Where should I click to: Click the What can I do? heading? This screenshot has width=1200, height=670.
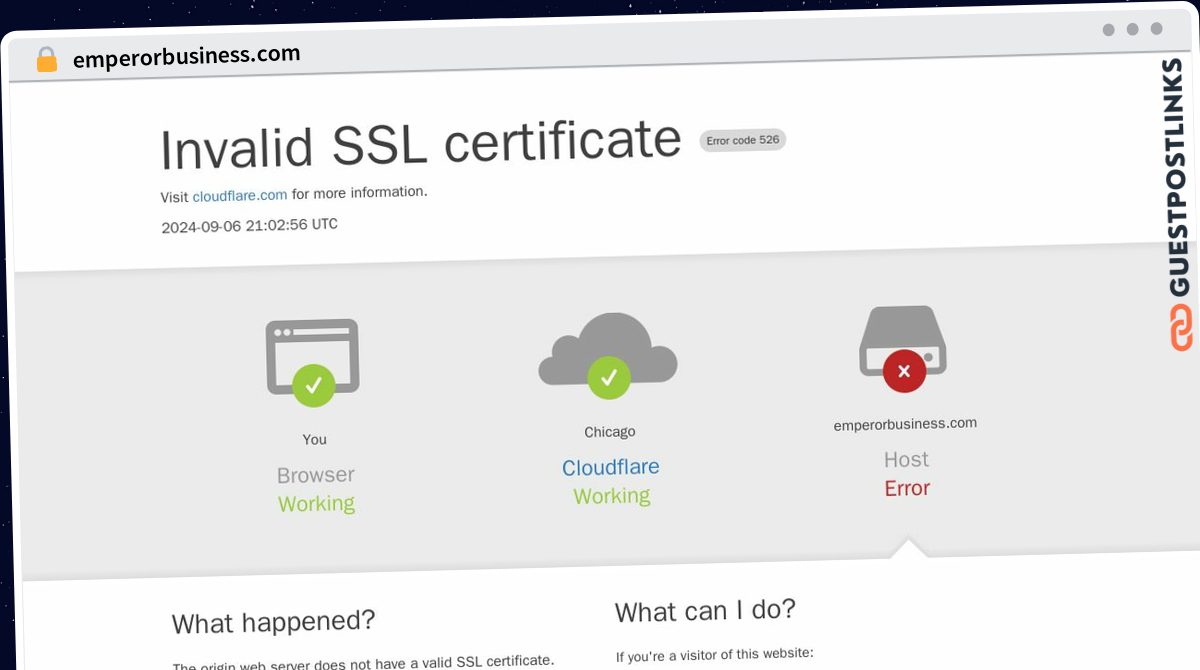[705, 611]
